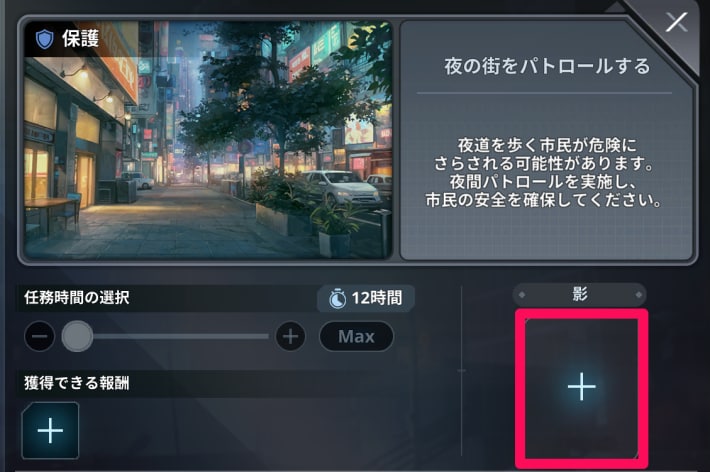Click the 獲得できる報酬 heading

pos(77,383)
